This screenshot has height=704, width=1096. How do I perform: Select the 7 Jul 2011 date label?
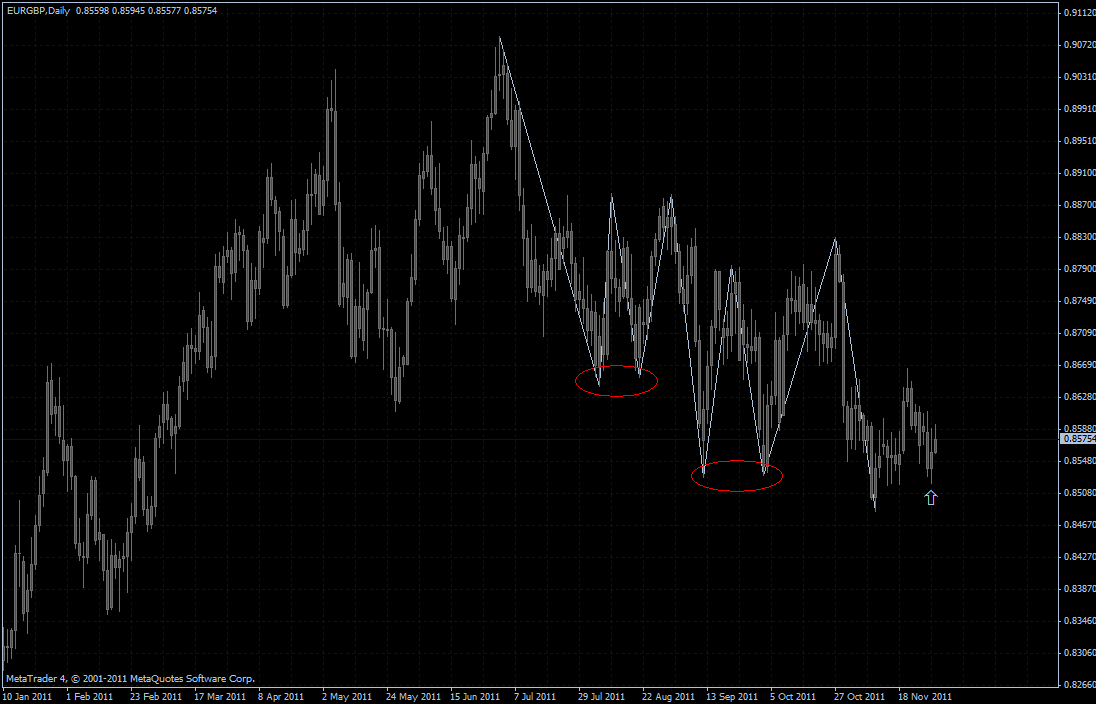coord(535,696)
